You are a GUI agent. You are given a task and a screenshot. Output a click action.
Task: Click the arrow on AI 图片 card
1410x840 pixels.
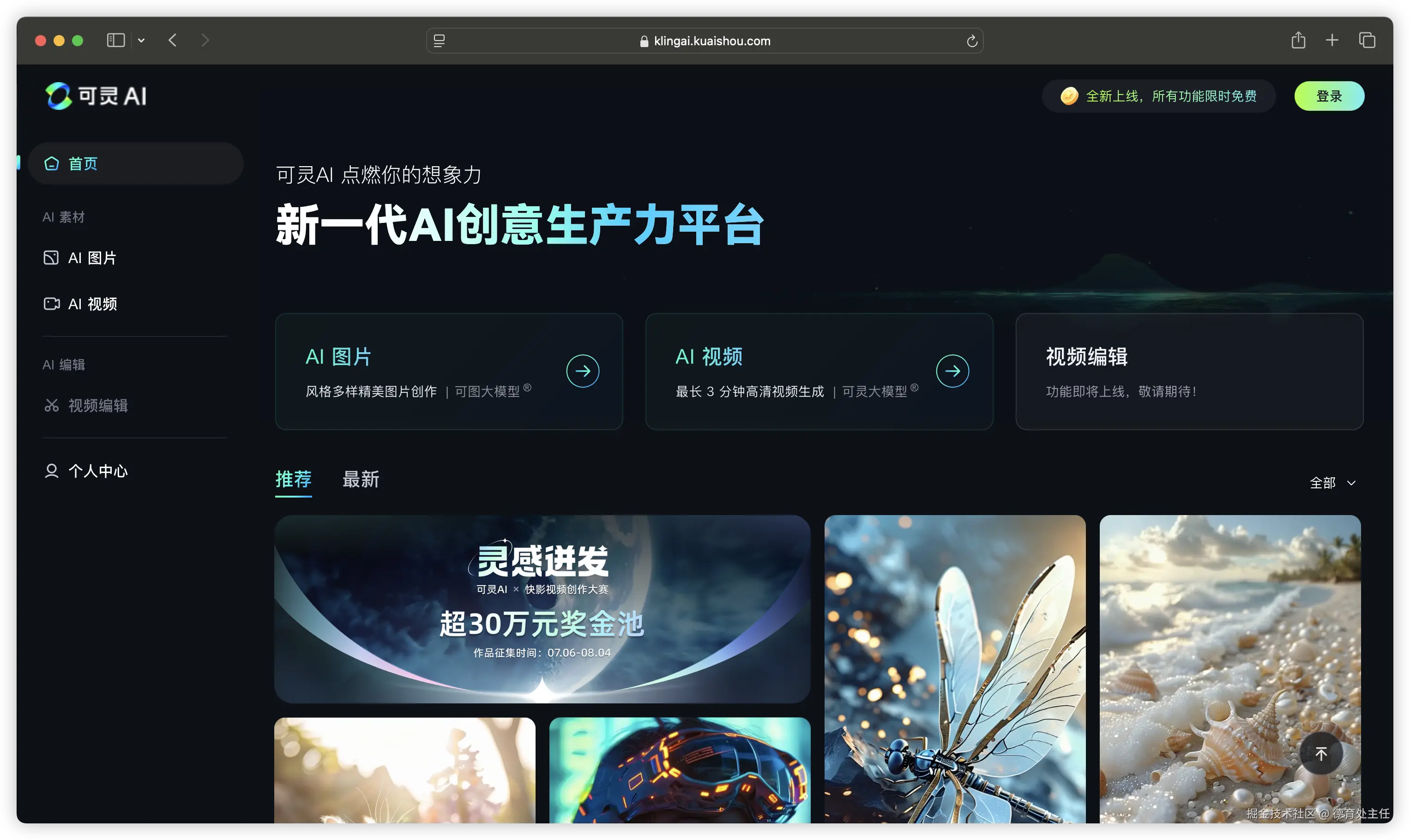(583, 371)
